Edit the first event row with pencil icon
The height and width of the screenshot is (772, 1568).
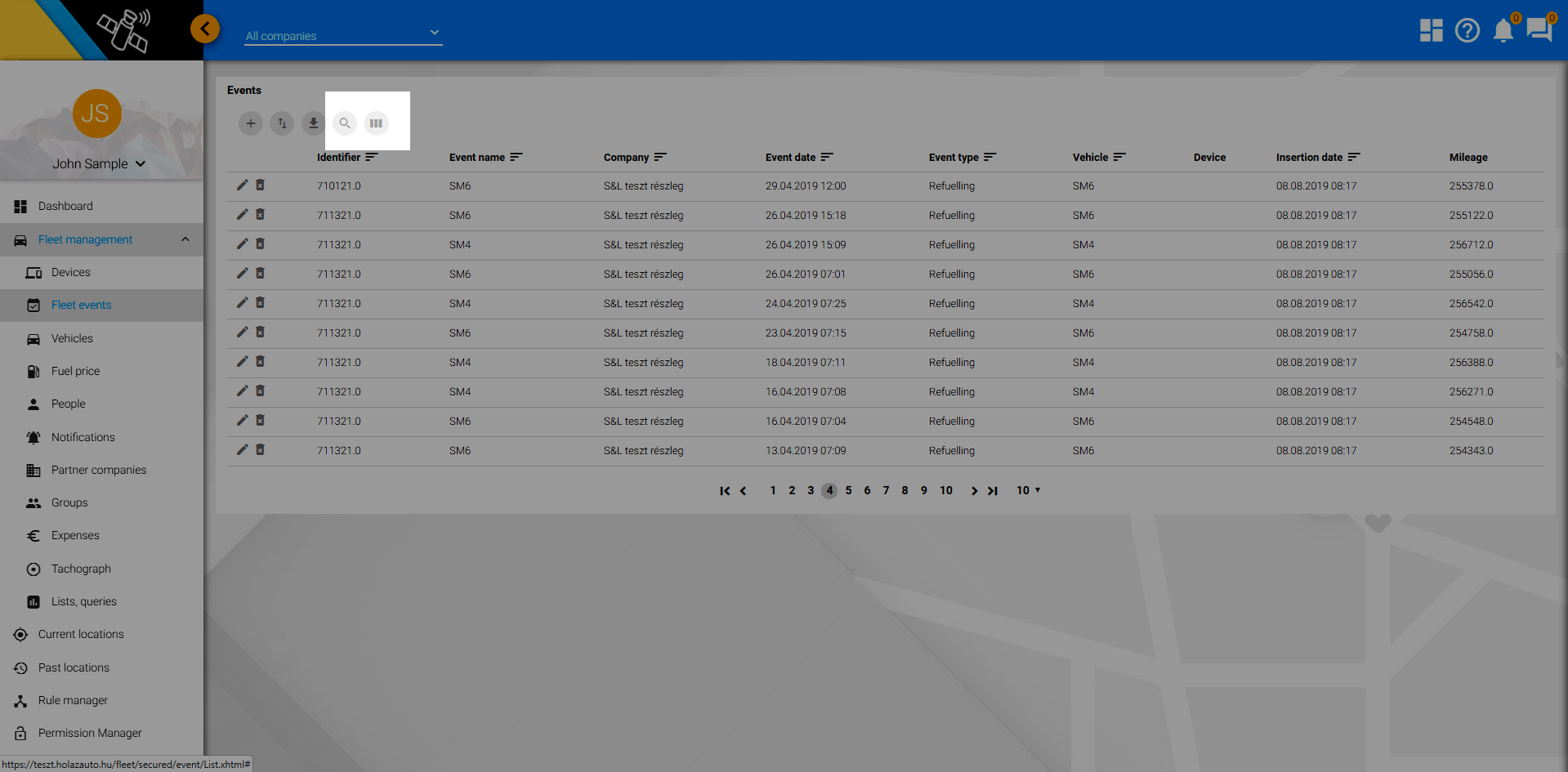(x=243, y=185)
